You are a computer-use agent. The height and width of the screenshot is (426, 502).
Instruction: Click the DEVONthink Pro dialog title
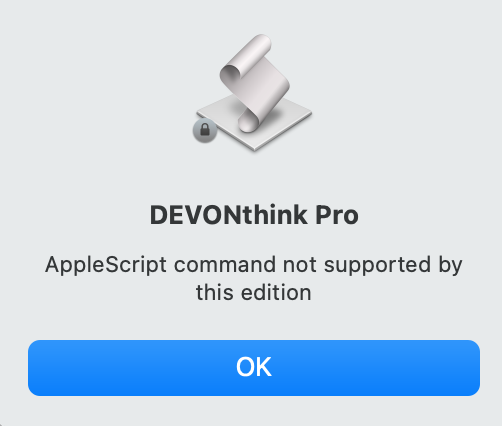[x=254, y=215]
